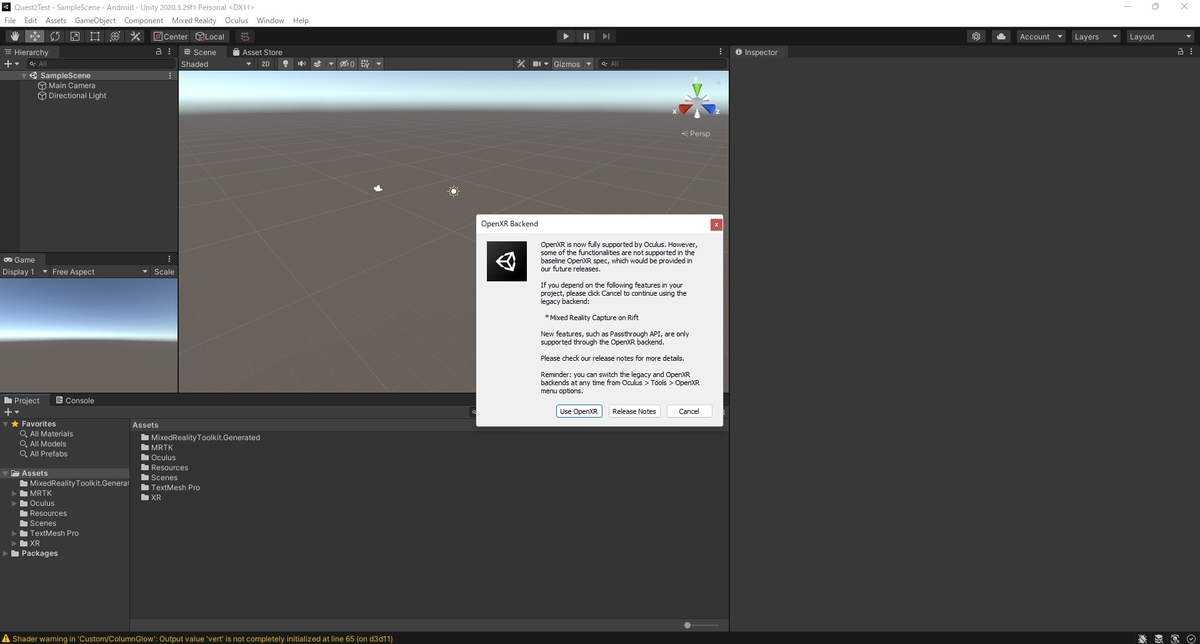Expand the MRTK folder in tree
The width and height of the screenshot is (1200, 644).
pyautogui.click(x=14, y=493)
